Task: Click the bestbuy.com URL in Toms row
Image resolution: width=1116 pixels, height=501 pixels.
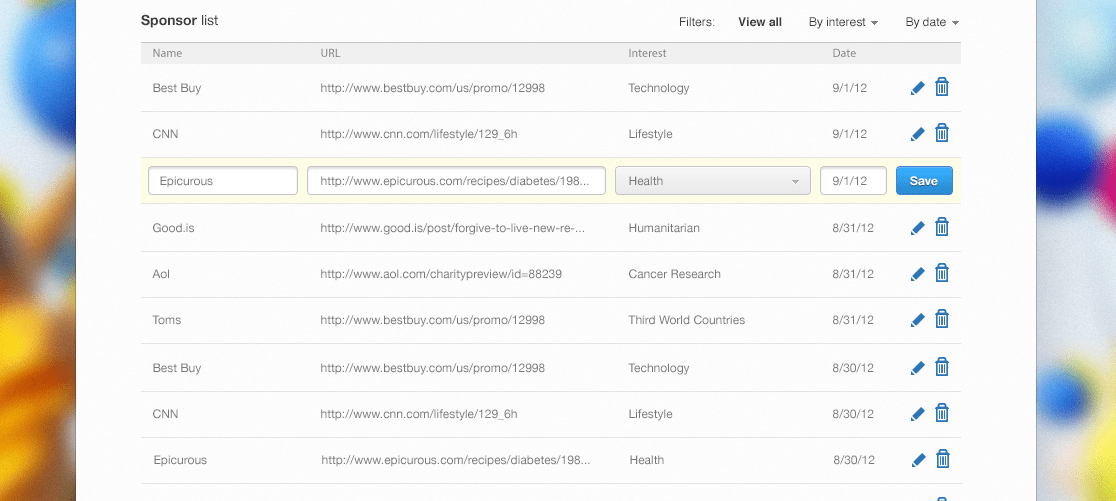Action: tap(432, 320)
